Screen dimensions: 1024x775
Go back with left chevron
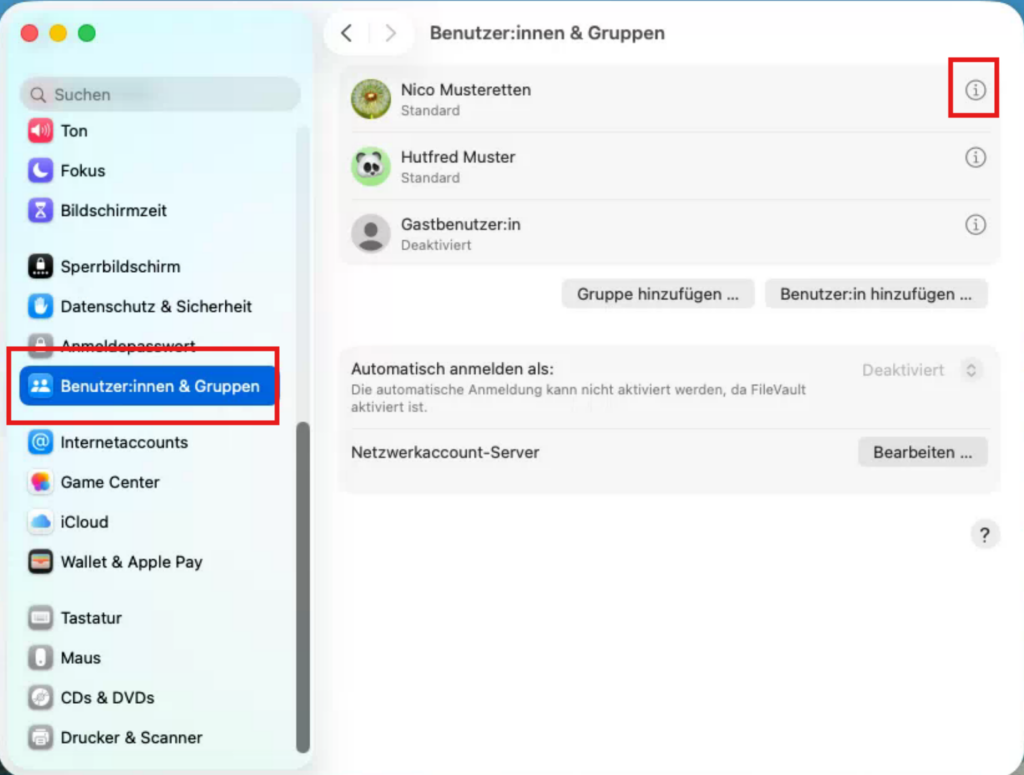click(x=347, y=33)
